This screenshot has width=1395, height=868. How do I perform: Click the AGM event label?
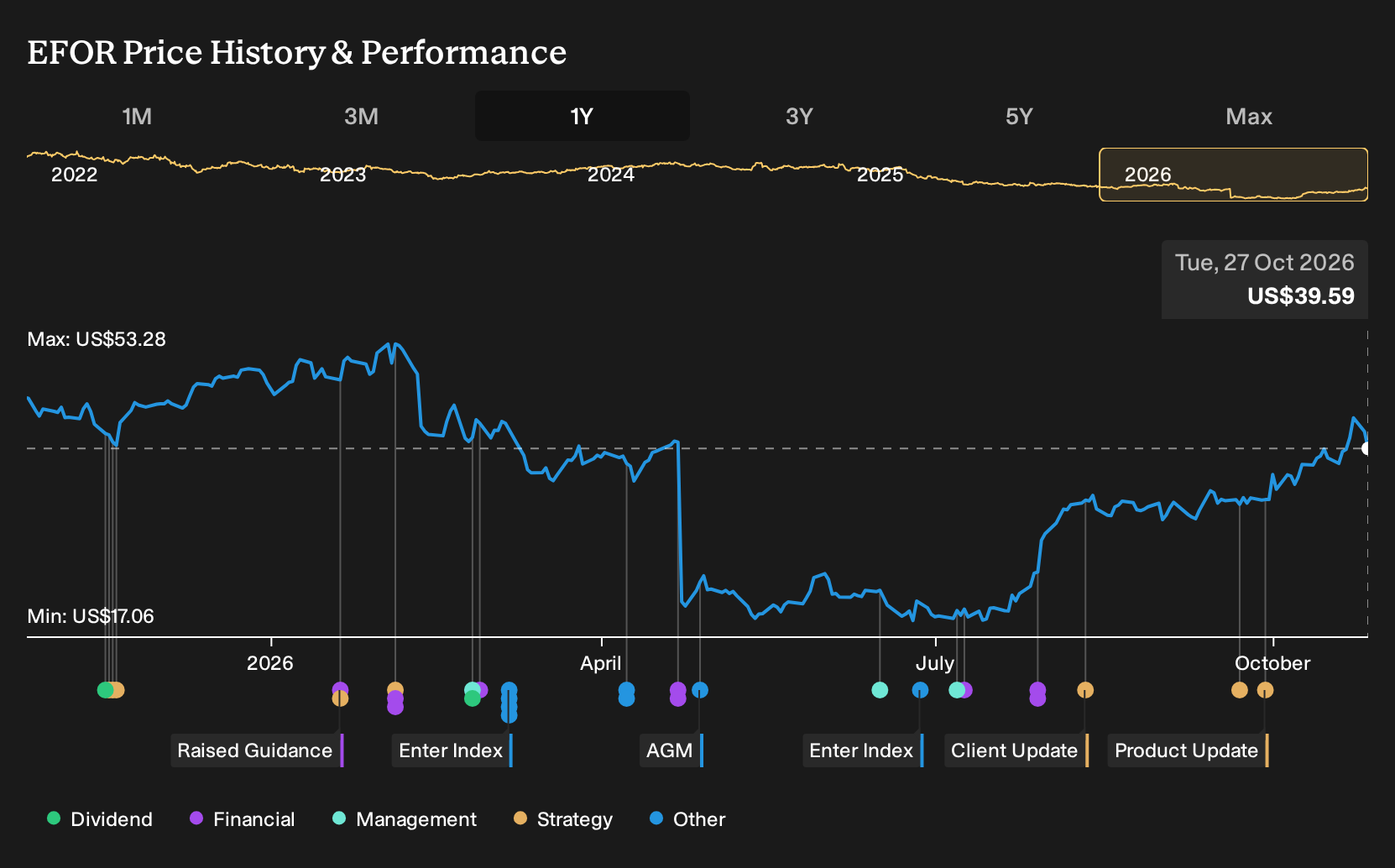click(671, 750)
